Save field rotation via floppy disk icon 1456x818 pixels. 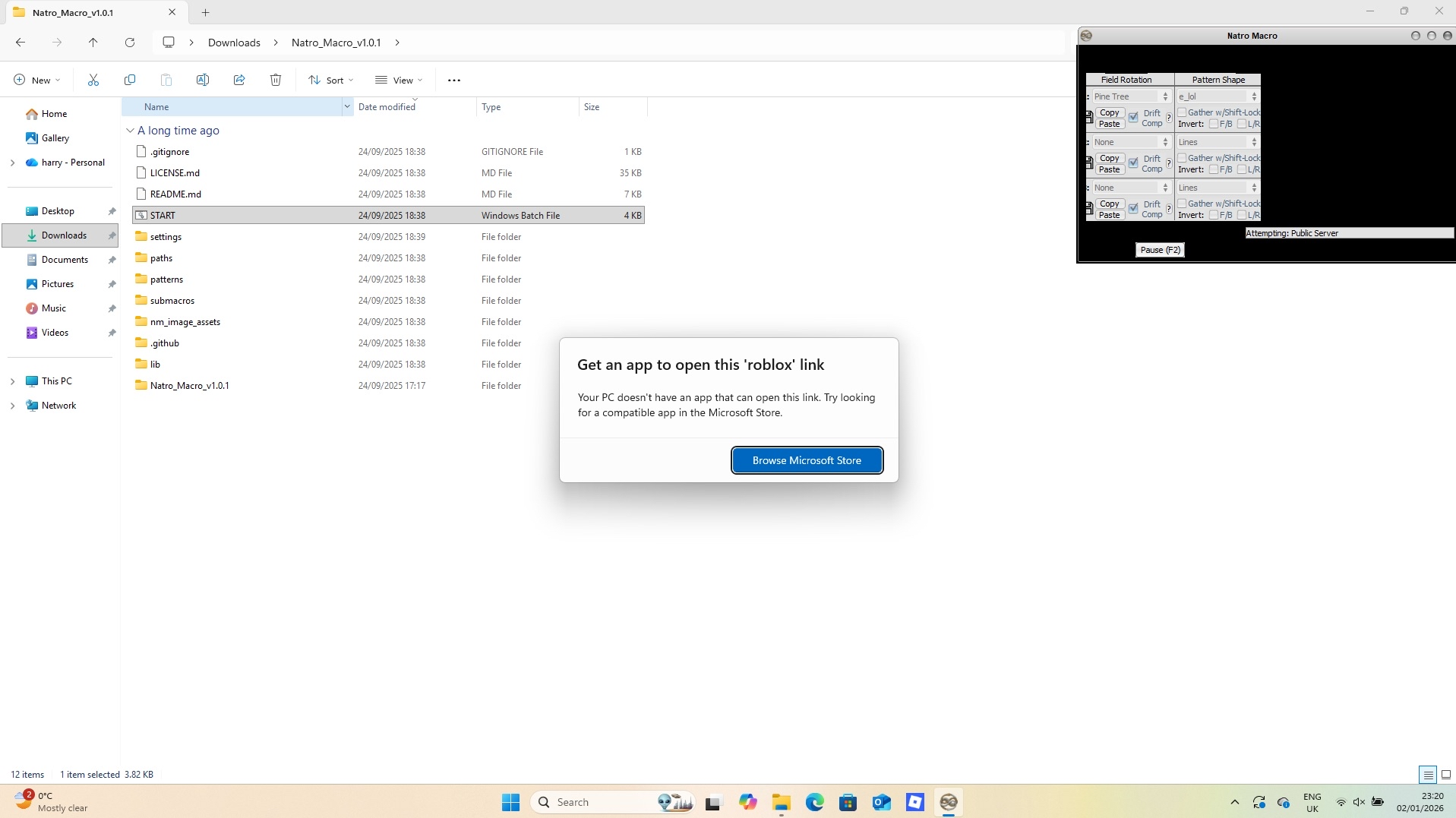(x=1089, y=118)
